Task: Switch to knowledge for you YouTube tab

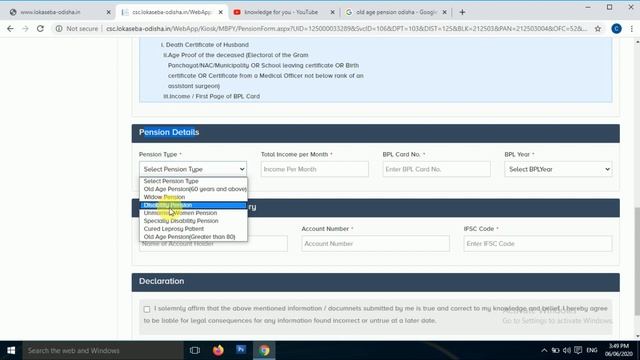Action: point(281,12)
